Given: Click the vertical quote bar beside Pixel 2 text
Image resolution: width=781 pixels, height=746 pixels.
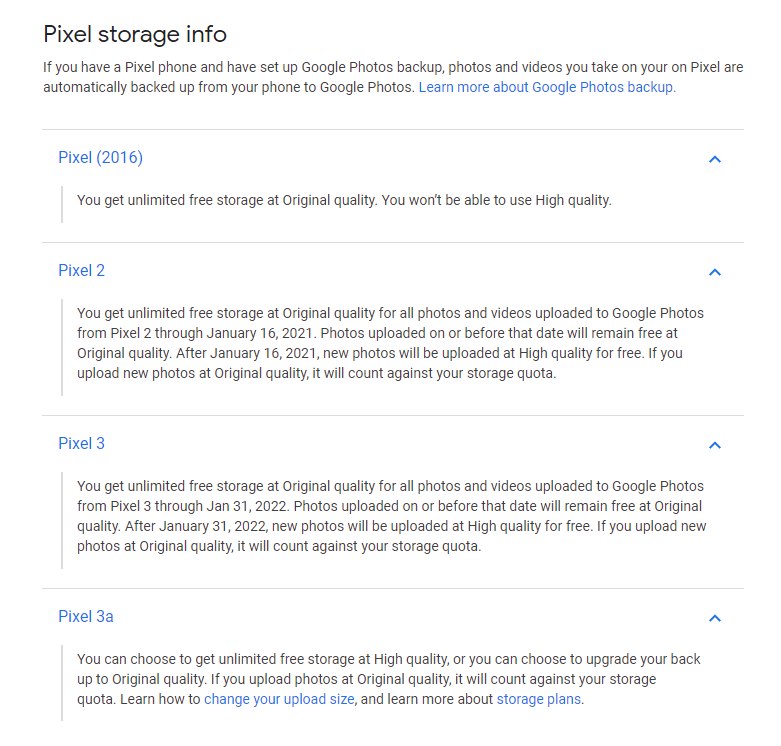Looking at the screenshot, I should point(62,344).
